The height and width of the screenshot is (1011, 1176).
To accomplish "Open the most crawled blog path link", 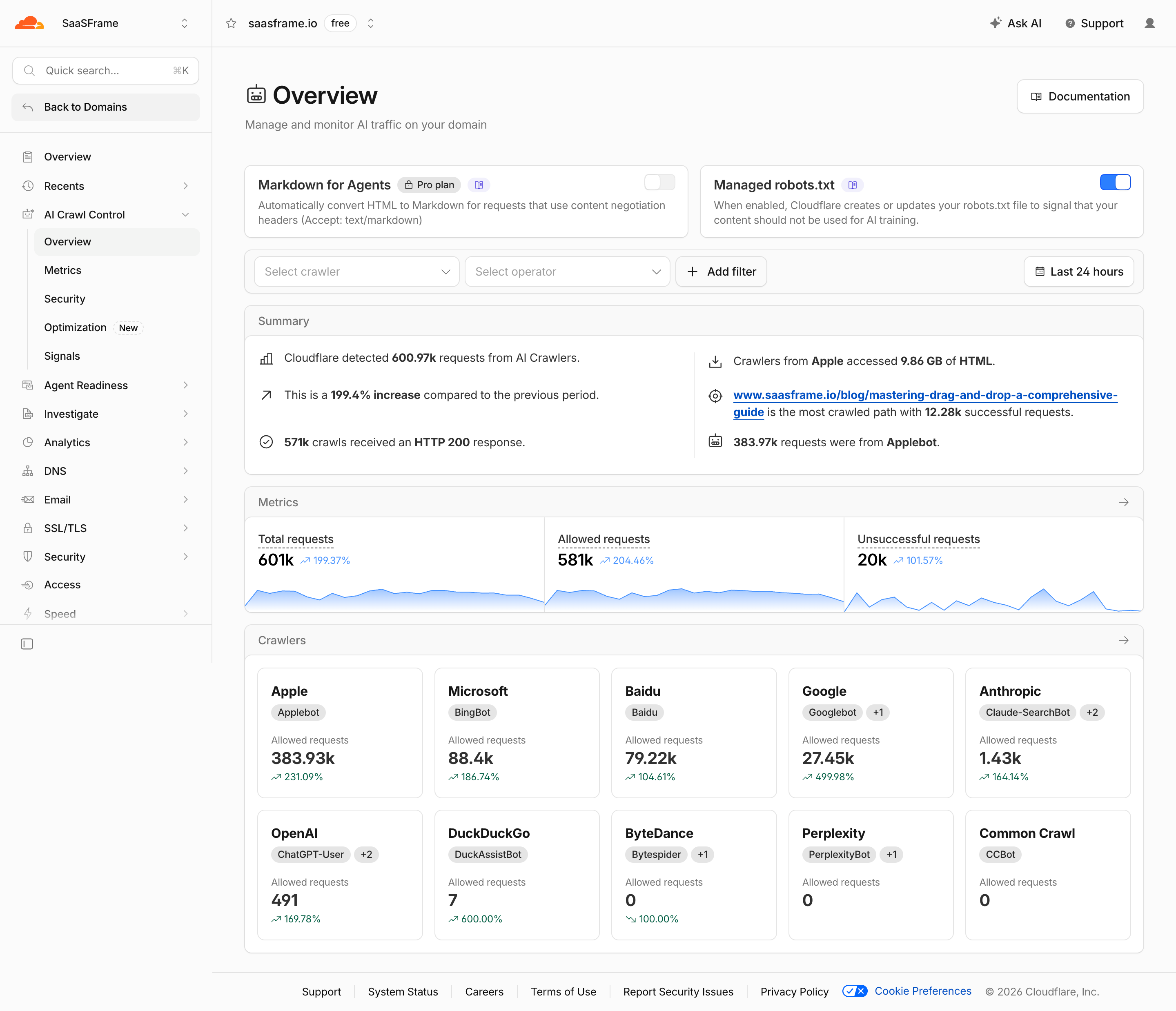I will coord(925,403).
